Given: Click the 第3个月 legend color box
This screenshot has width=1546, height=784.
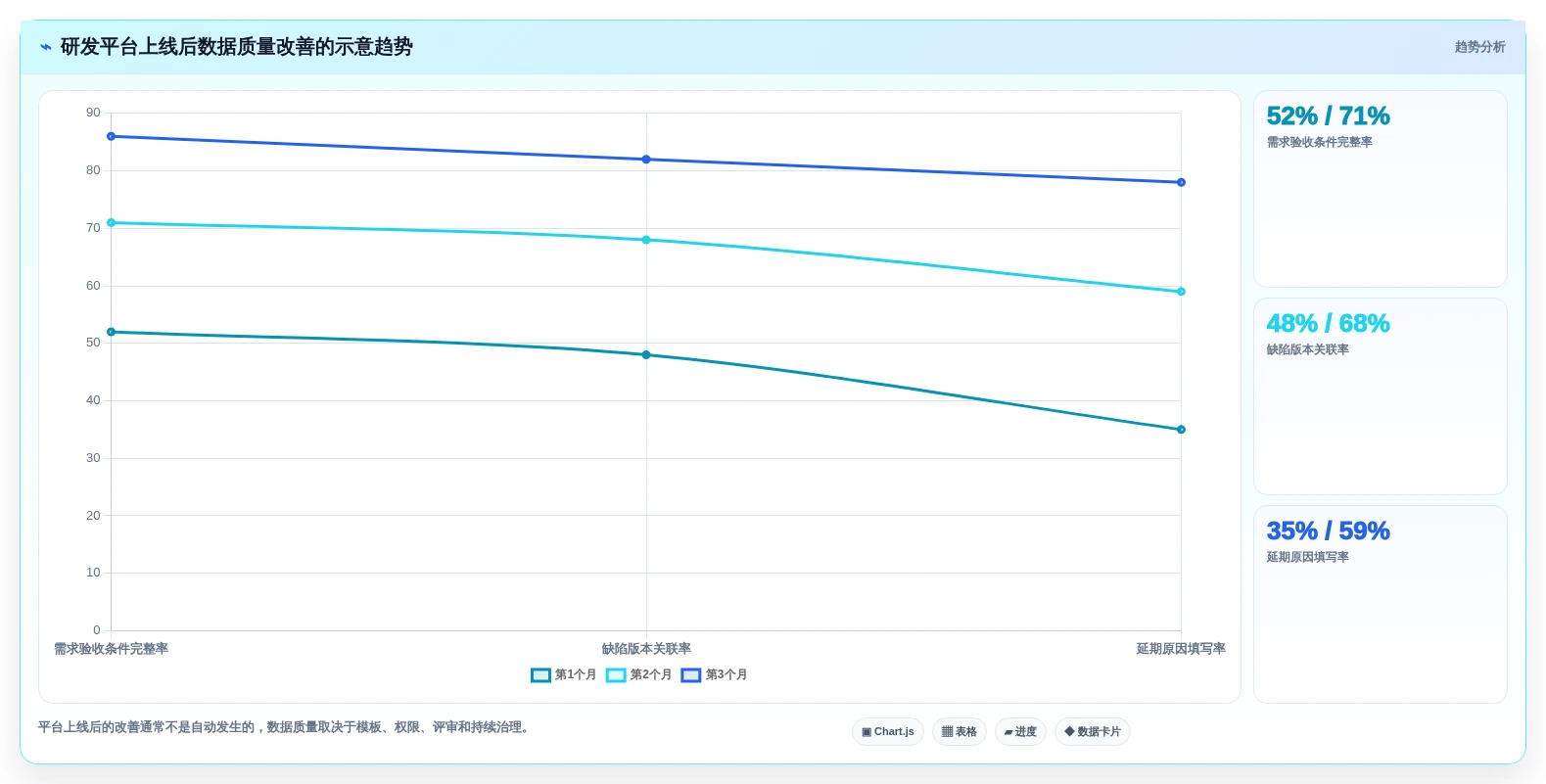Looking at the screenshot, I should point(691,675).
